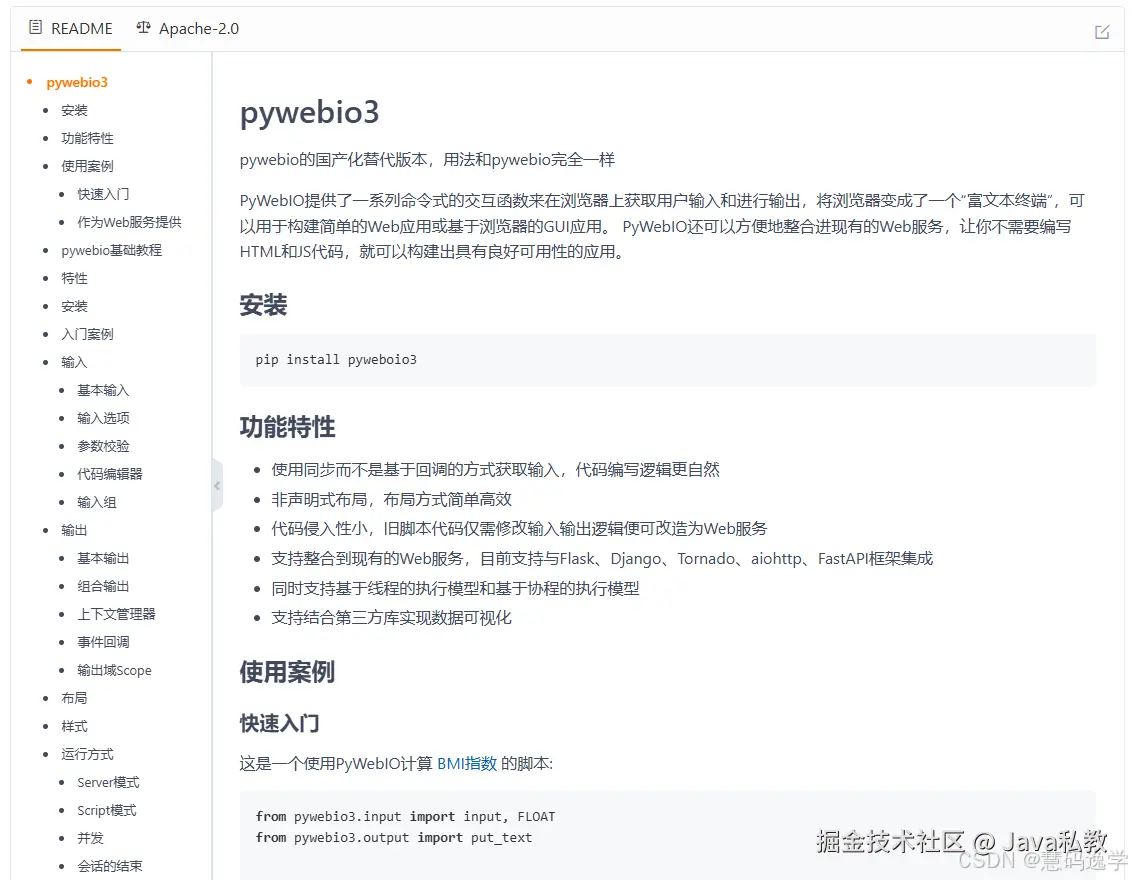Viewport: 1132px width, 880px height.
Task: Select 上下文管理器 in the outline
Action: point(116,614)
